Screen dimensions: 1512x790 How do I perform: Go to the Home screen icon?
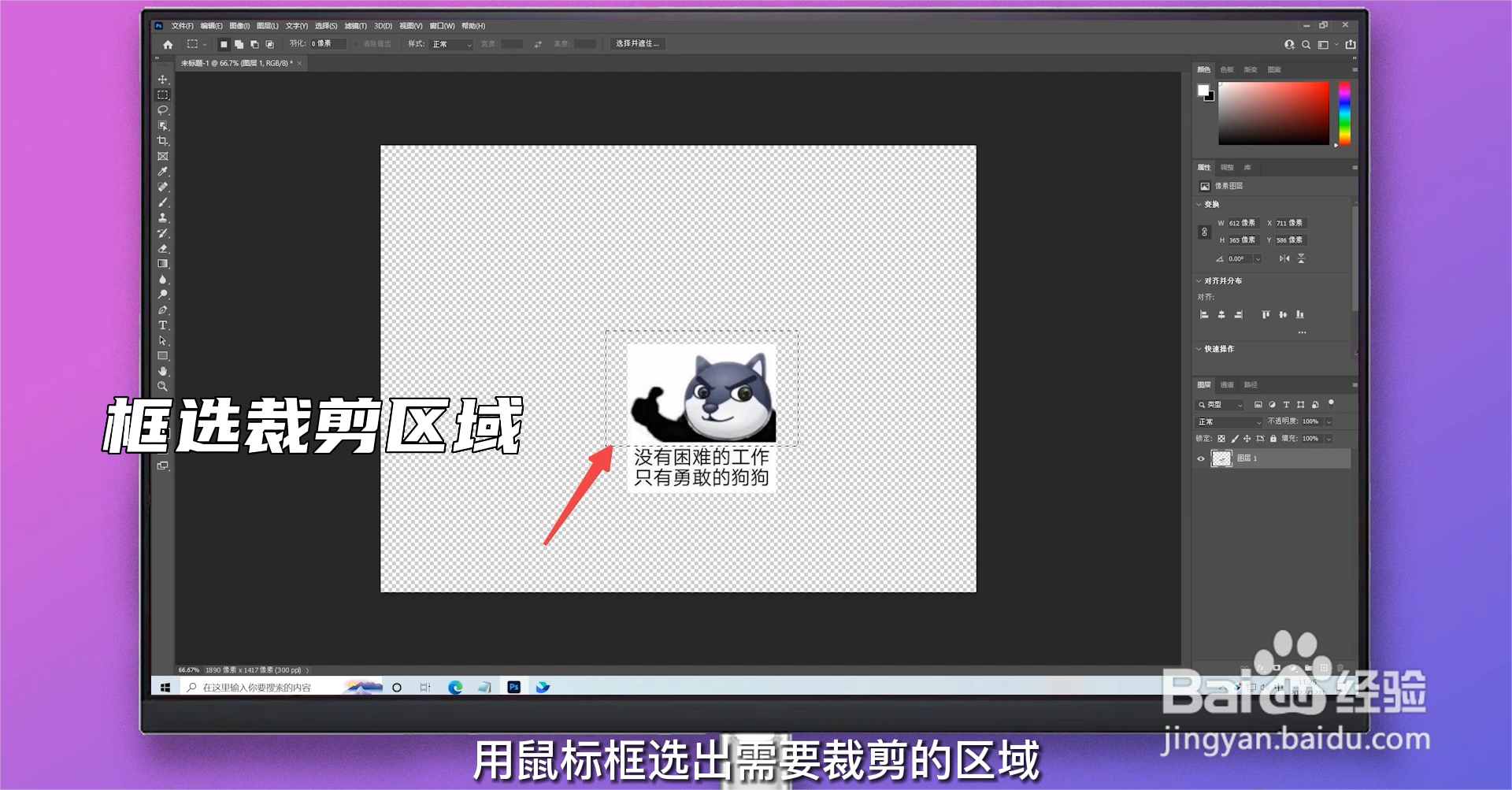click(x=168, y=45)
